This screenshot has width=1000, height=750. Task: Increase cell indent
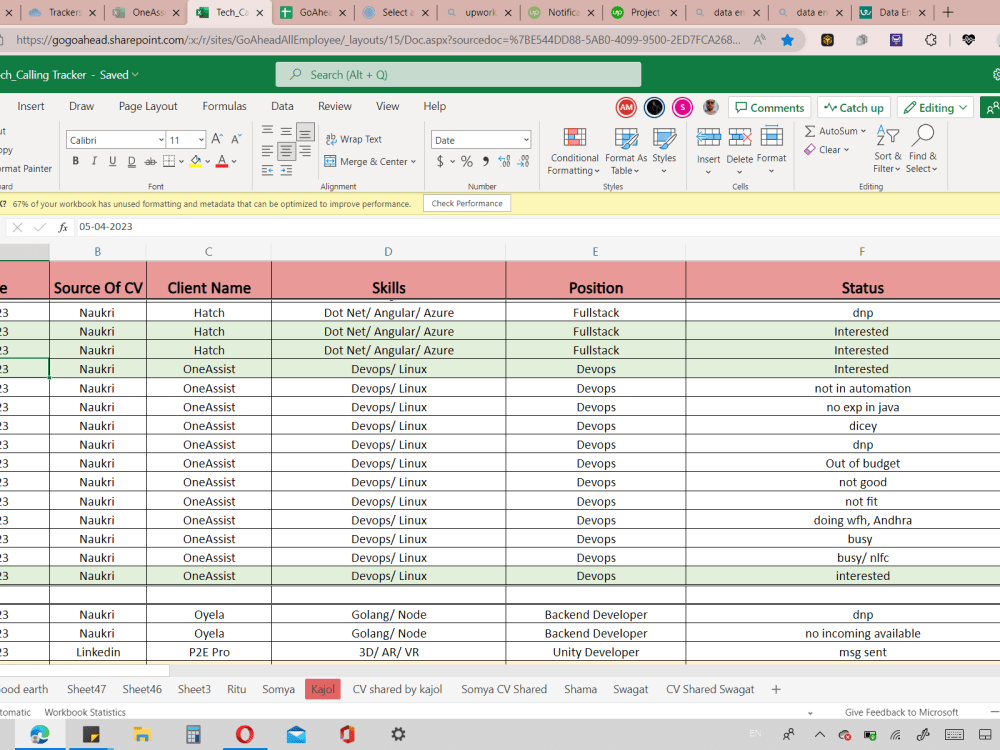[286, 170]
